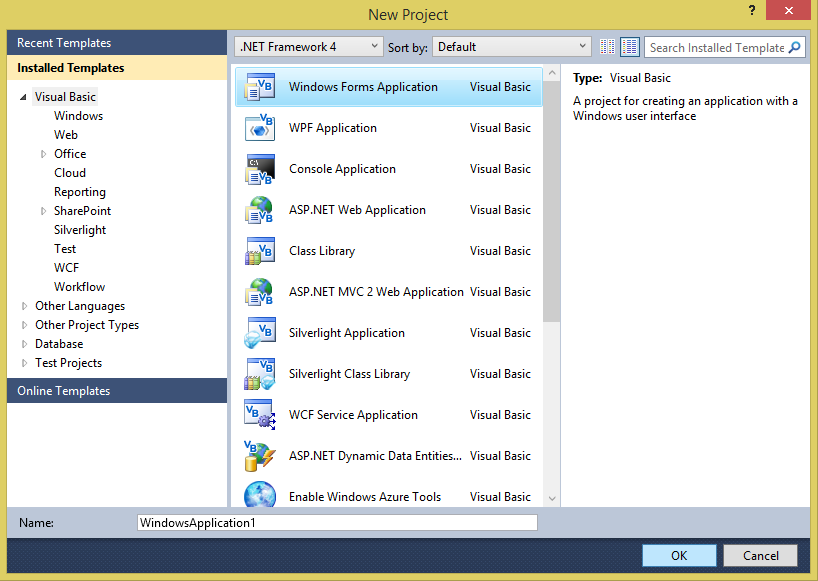Select the 'Silverlight Application' template name
The height and width of the screenshot is (581, 818).
347,333
